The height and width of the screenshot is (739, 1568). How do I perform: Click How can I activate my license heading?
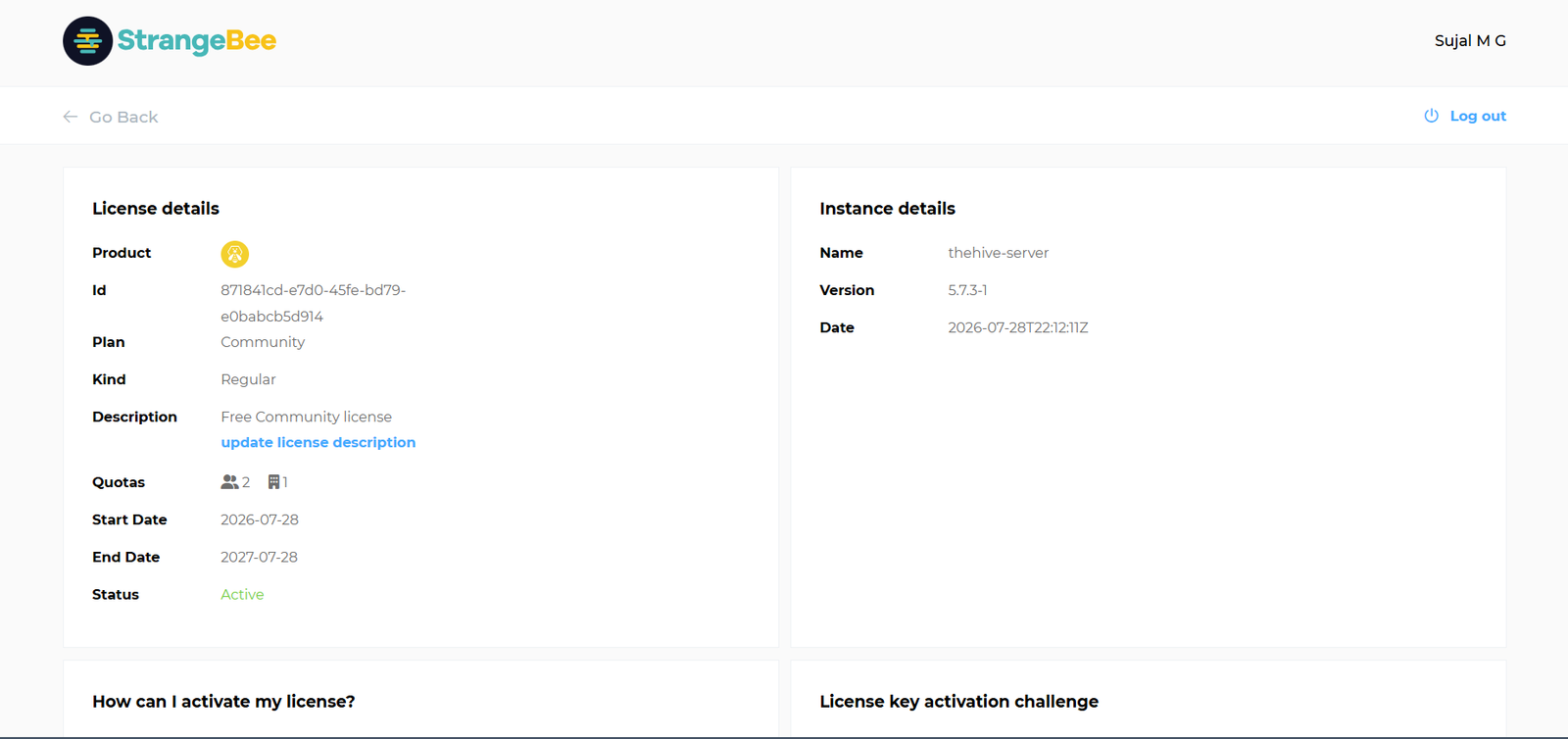[x=223, y=702]
